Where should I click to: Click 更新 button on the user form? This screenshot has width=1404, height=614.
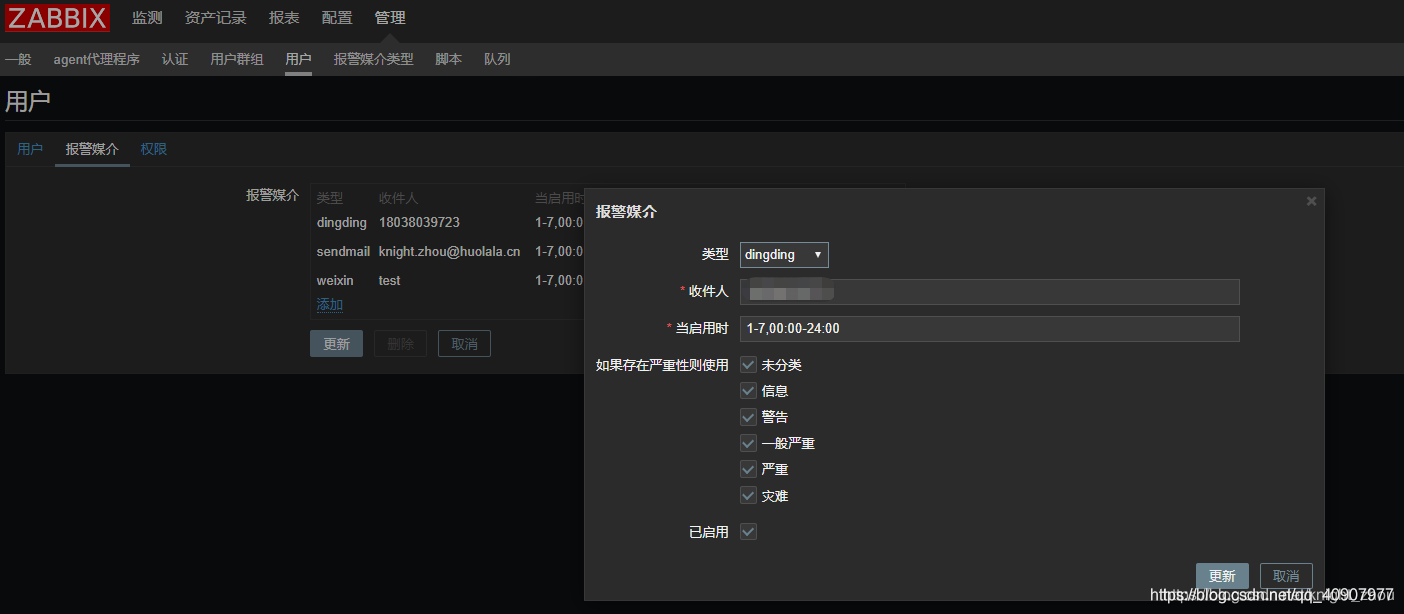tap(336, 344)
